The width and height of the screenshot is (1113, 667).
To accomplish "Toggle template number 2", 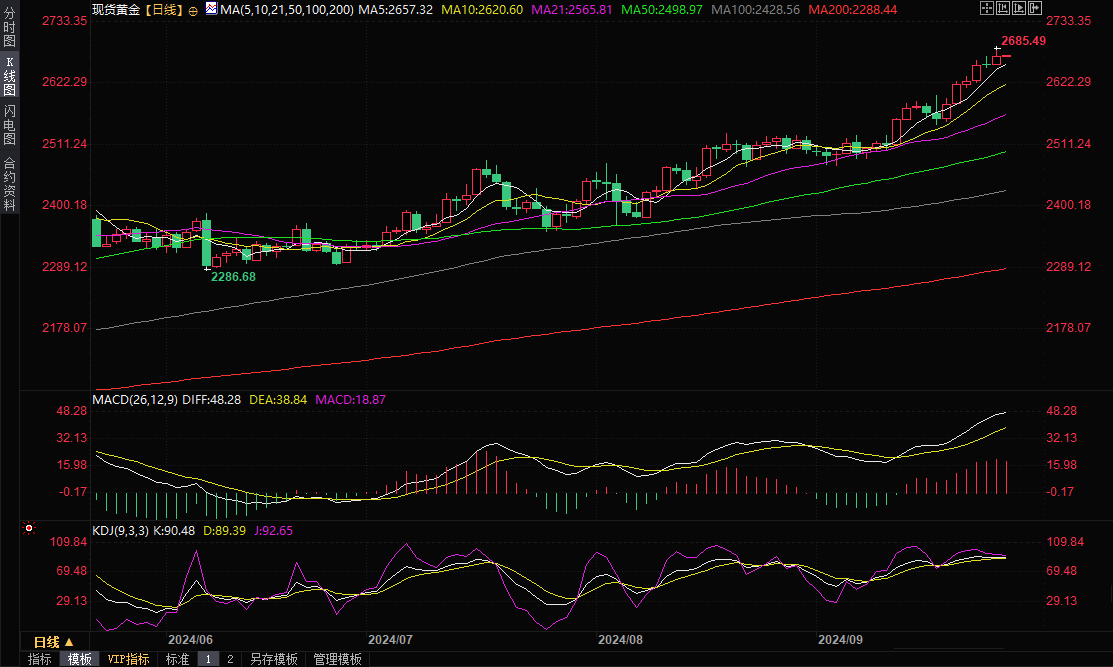I will tap(230, 659).
